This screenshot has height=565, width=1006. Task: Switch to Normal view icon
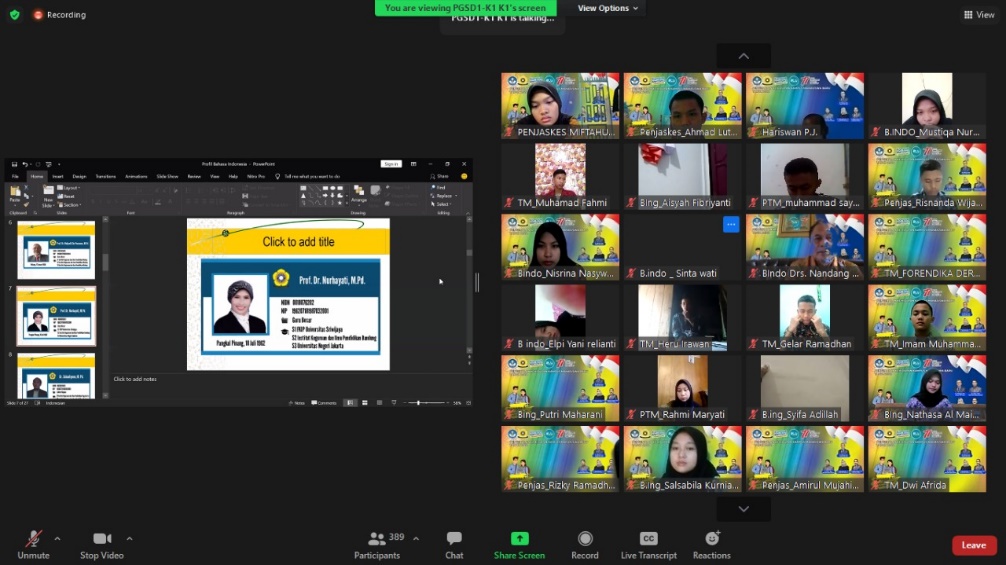350,403
